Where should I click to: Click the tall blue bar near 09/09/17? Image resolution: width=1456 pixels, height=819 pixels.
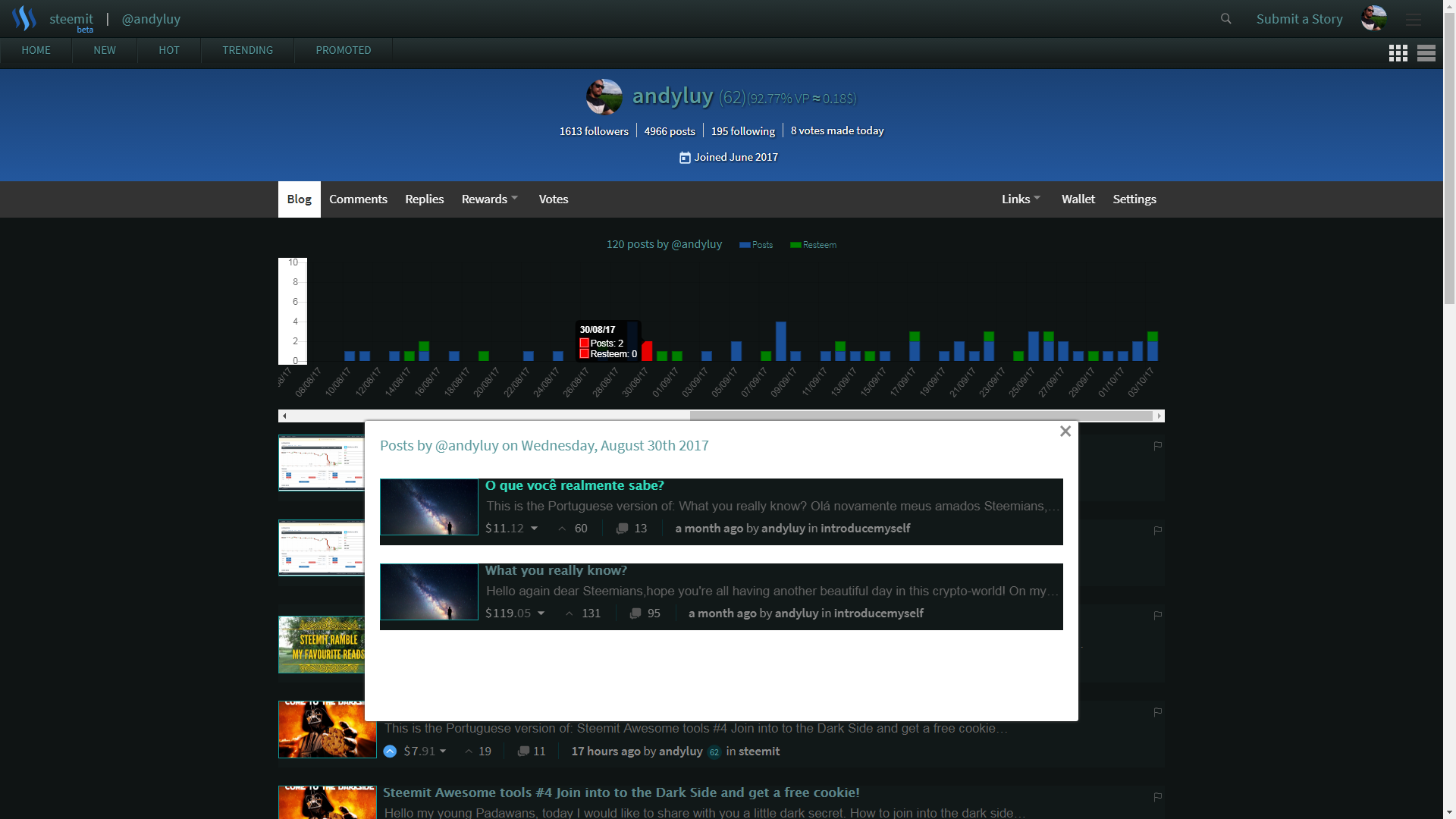click(780, 341)
